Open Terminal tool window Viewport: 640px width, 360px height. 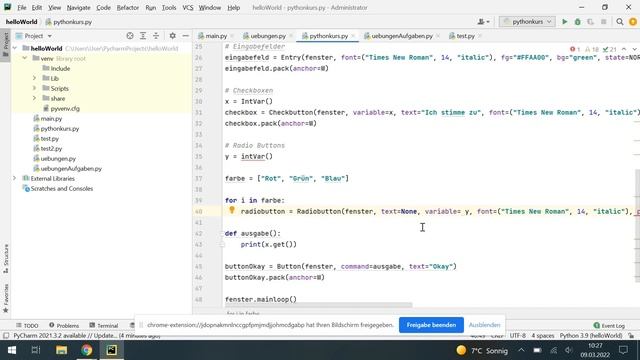pyautogui.click(x=104, y=325)
